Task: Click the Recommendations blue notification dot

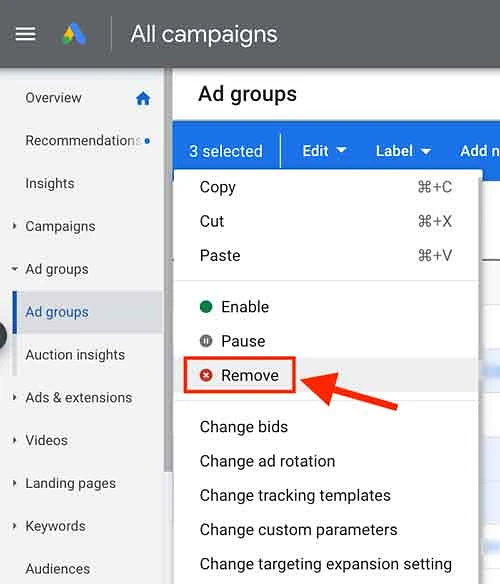Action: point(147,141)
